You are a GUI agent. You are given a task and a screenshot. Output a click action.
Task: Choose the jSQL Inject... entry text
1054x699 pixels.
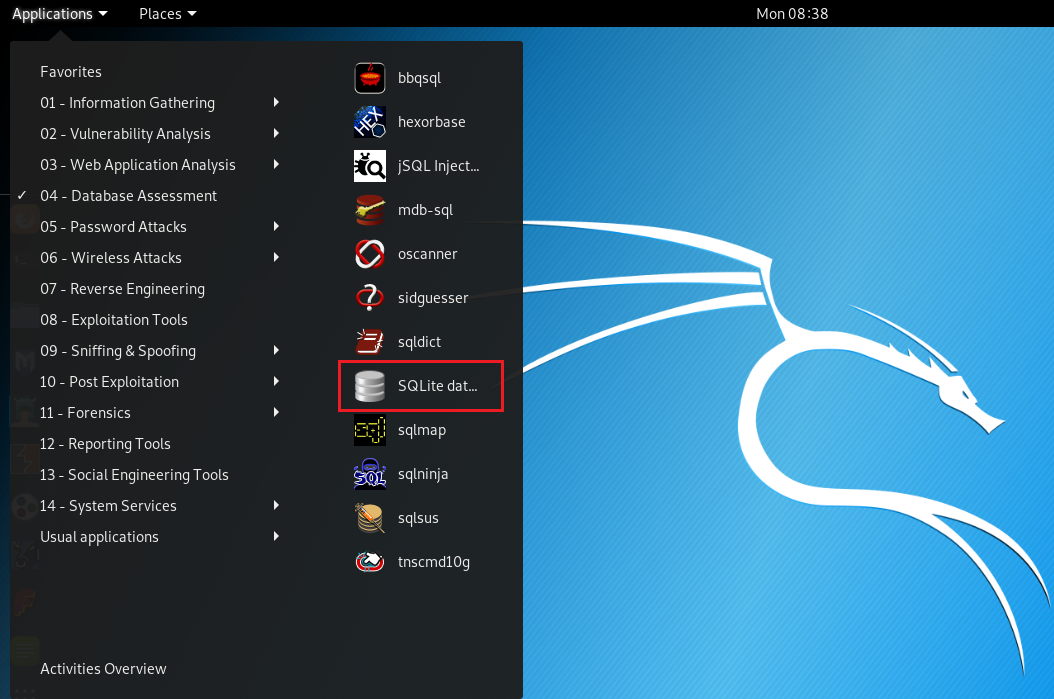tap(438, 166)
